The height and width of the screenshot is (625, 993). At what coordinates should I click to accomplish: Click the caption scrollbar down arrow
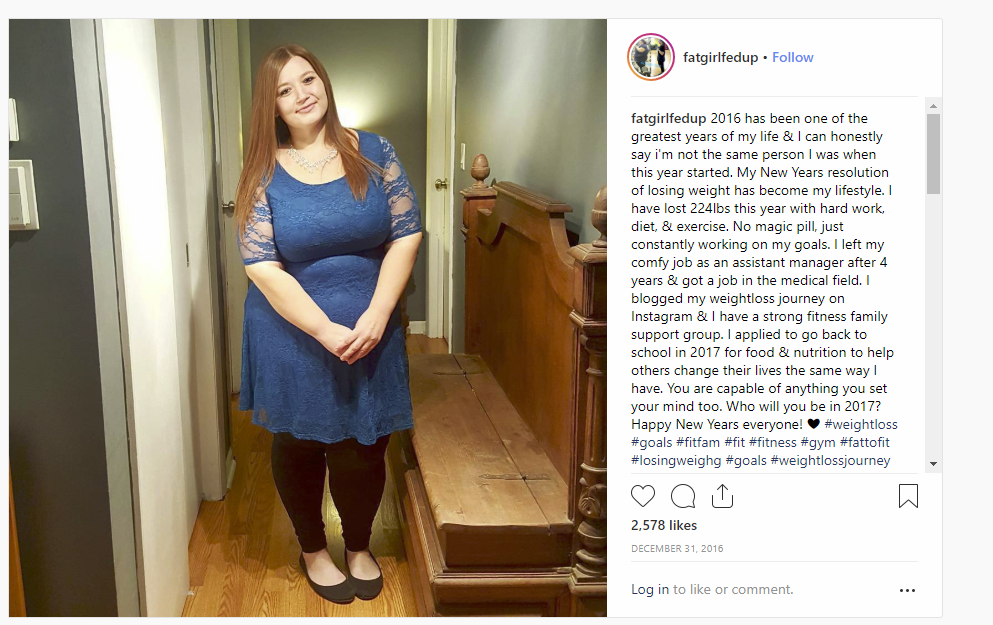click(x=933, y=464)
